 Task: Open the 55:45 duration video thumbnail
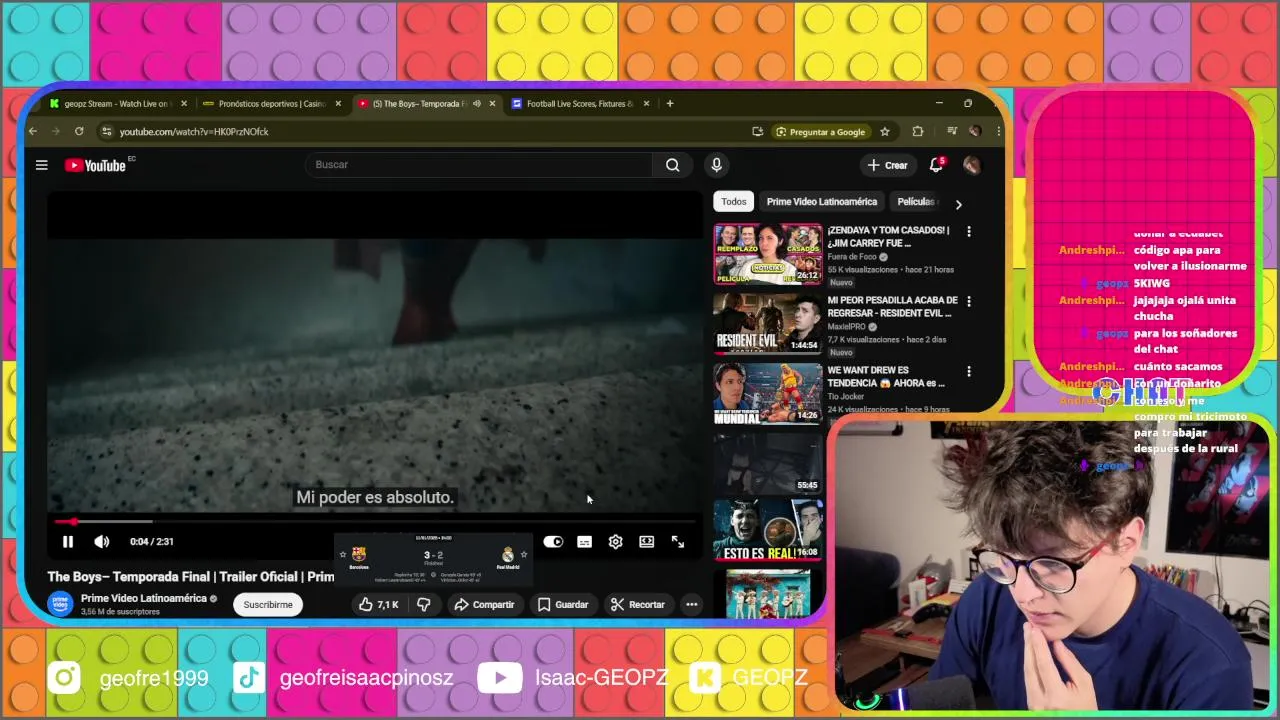coord(768,462)
